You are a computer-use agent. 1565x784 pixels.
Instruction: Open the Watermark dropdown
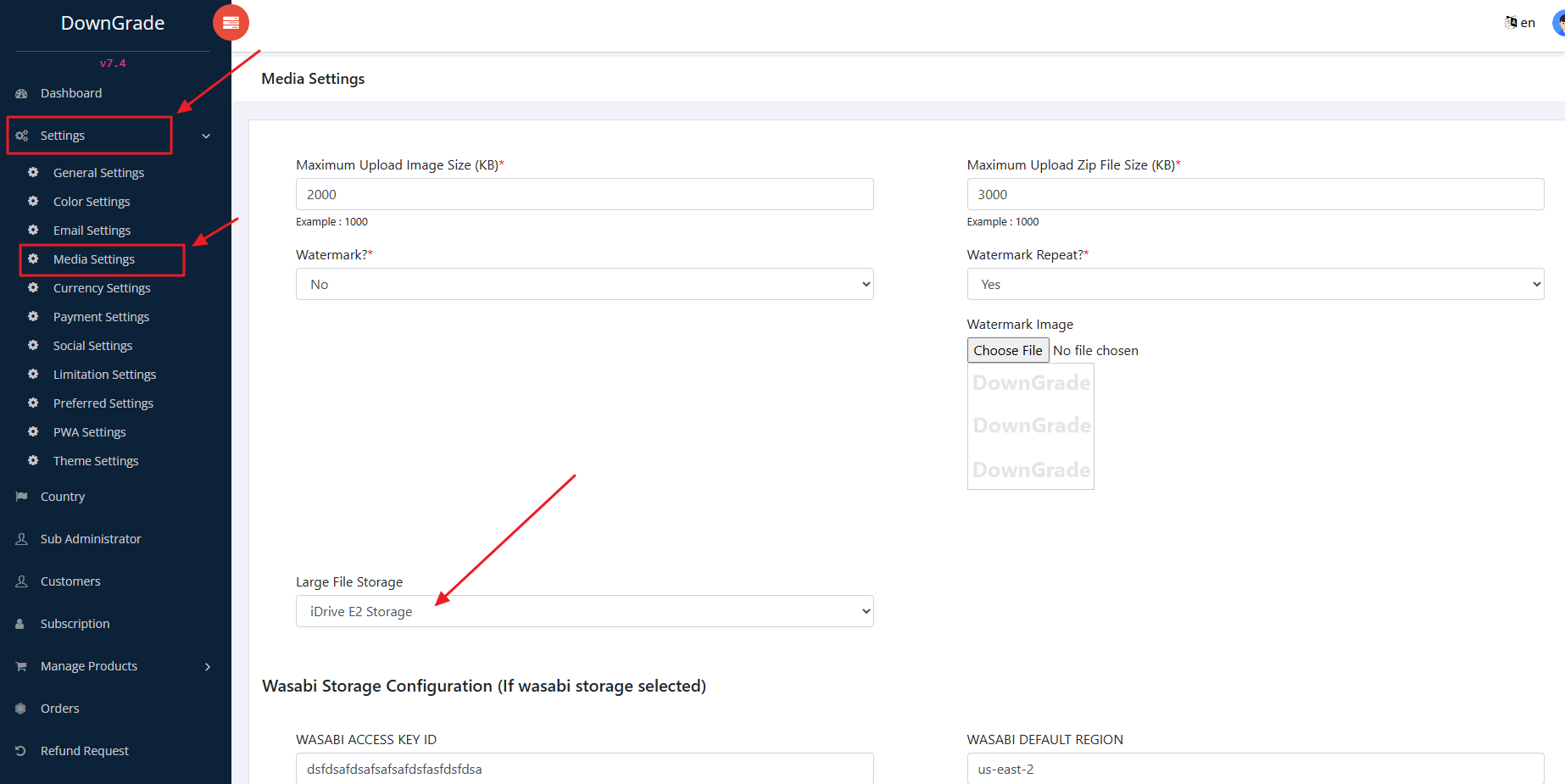pyautogui.click(x=584, y=284)
